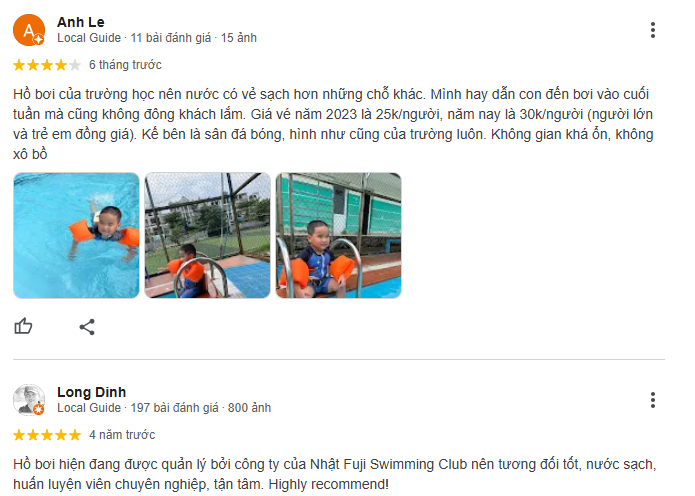
Task: Click the '6 tháng trước' timestamp
Action: point(125,65)
